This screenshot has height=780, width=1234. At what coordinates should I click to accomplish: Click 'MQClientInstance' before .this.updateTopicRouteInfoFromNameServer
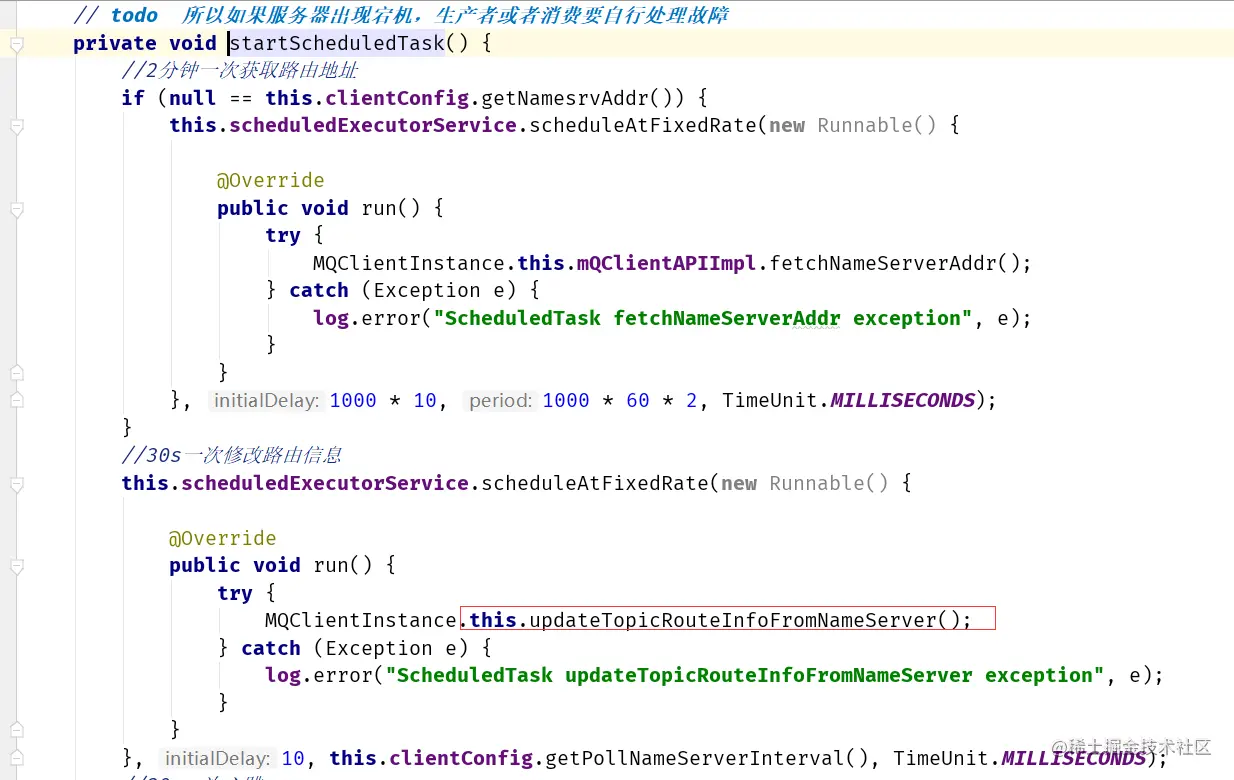[361, 620]
